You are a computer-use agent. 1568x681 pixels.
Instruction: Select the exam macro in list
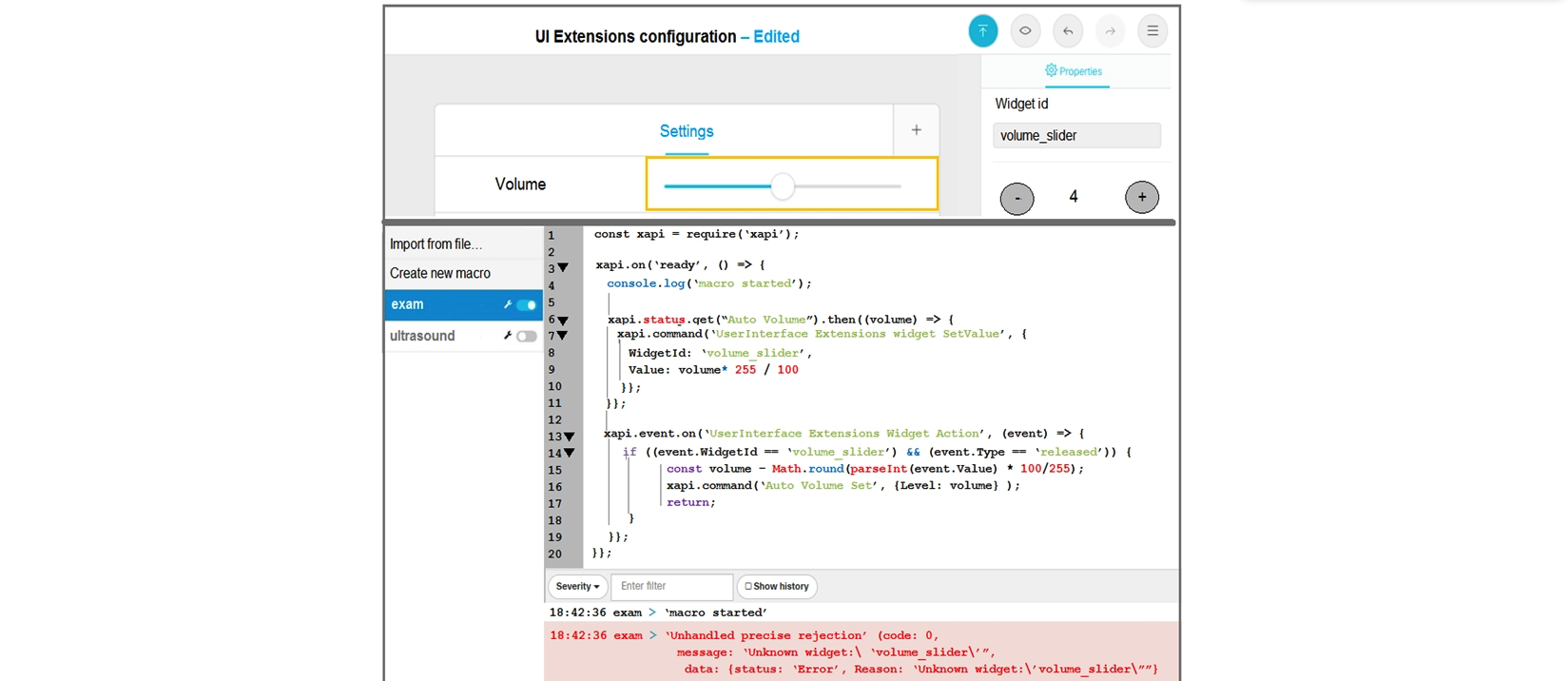pyautogui.click(x=463, y=304)
